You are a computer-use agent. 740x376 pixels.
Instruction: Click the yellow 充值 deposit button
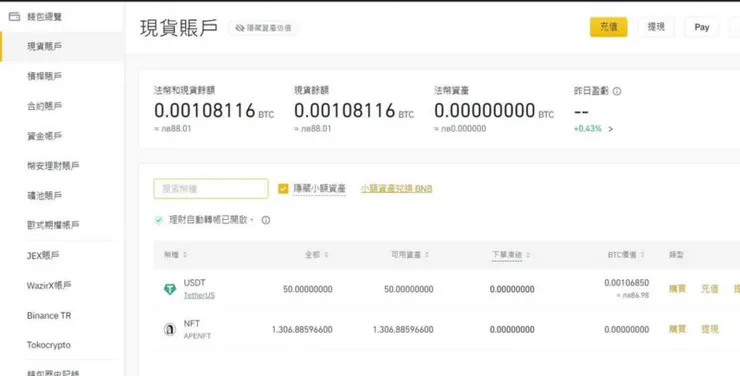tap(608, 27)
